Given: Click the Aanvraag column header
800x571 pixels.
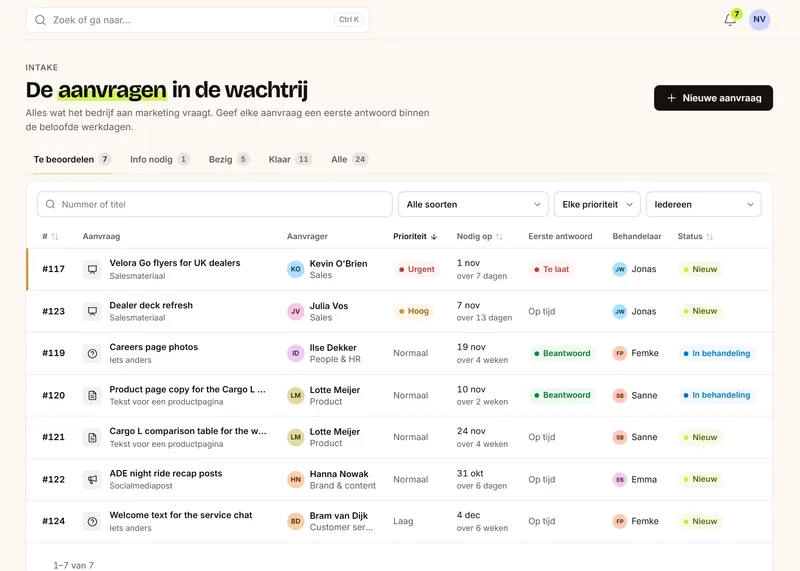Looking at the screenshot, I should click(102, 236).
